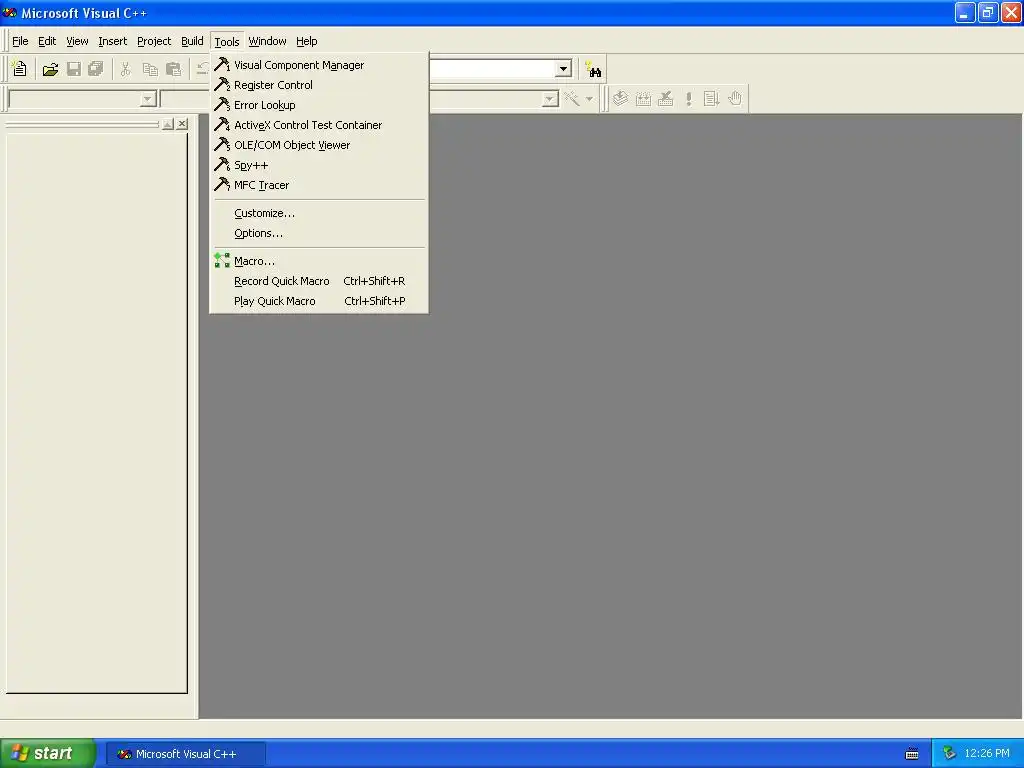Select Error Lookup tool entry
The image size is (1024, 768).
[x=319, y=105]
